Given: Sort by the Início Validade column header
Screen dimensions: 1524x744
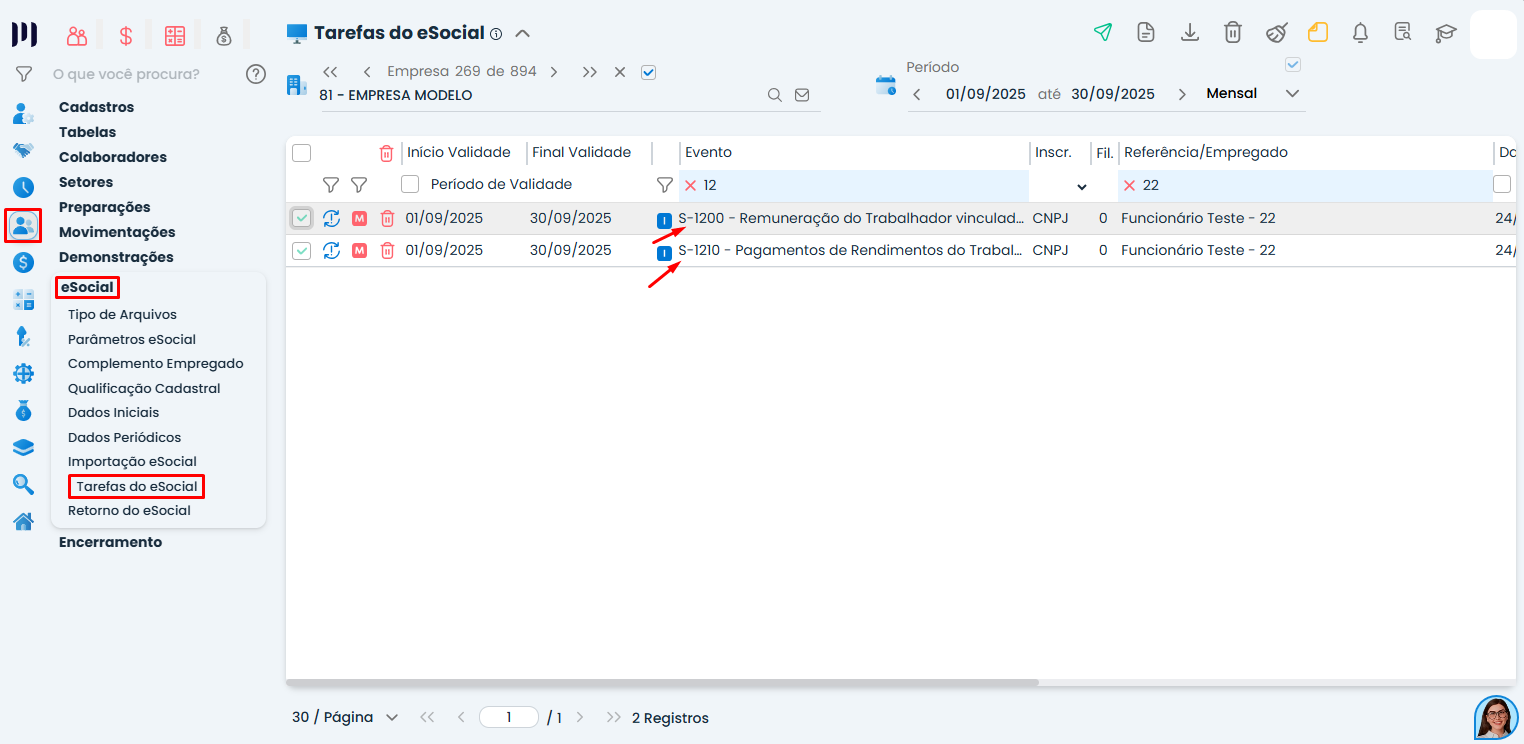Looking at the screenshot, I should 459,152.
